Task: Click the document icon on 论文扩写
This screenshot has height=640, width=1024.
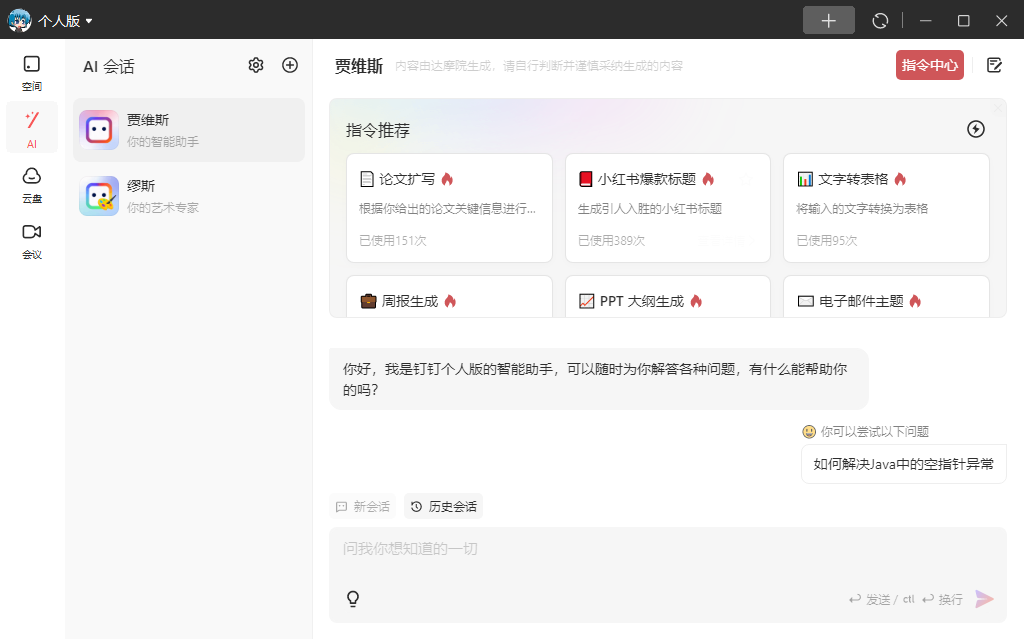Action: 367,179
